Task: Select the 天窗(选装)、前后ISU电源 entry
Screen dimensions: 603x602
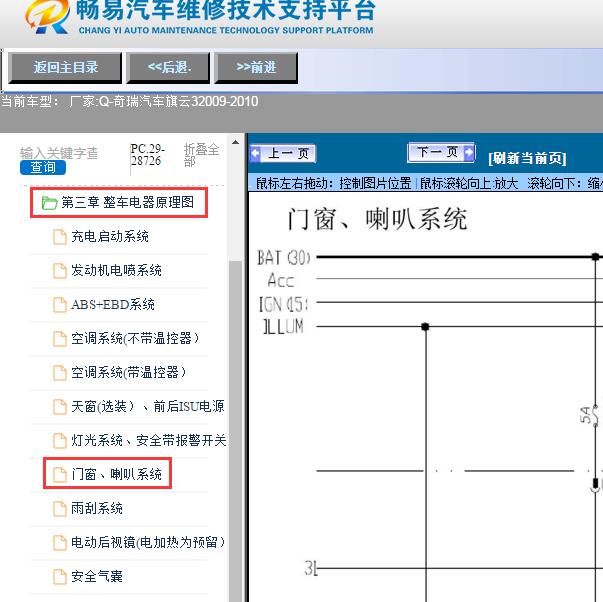Action: [147, 407]
